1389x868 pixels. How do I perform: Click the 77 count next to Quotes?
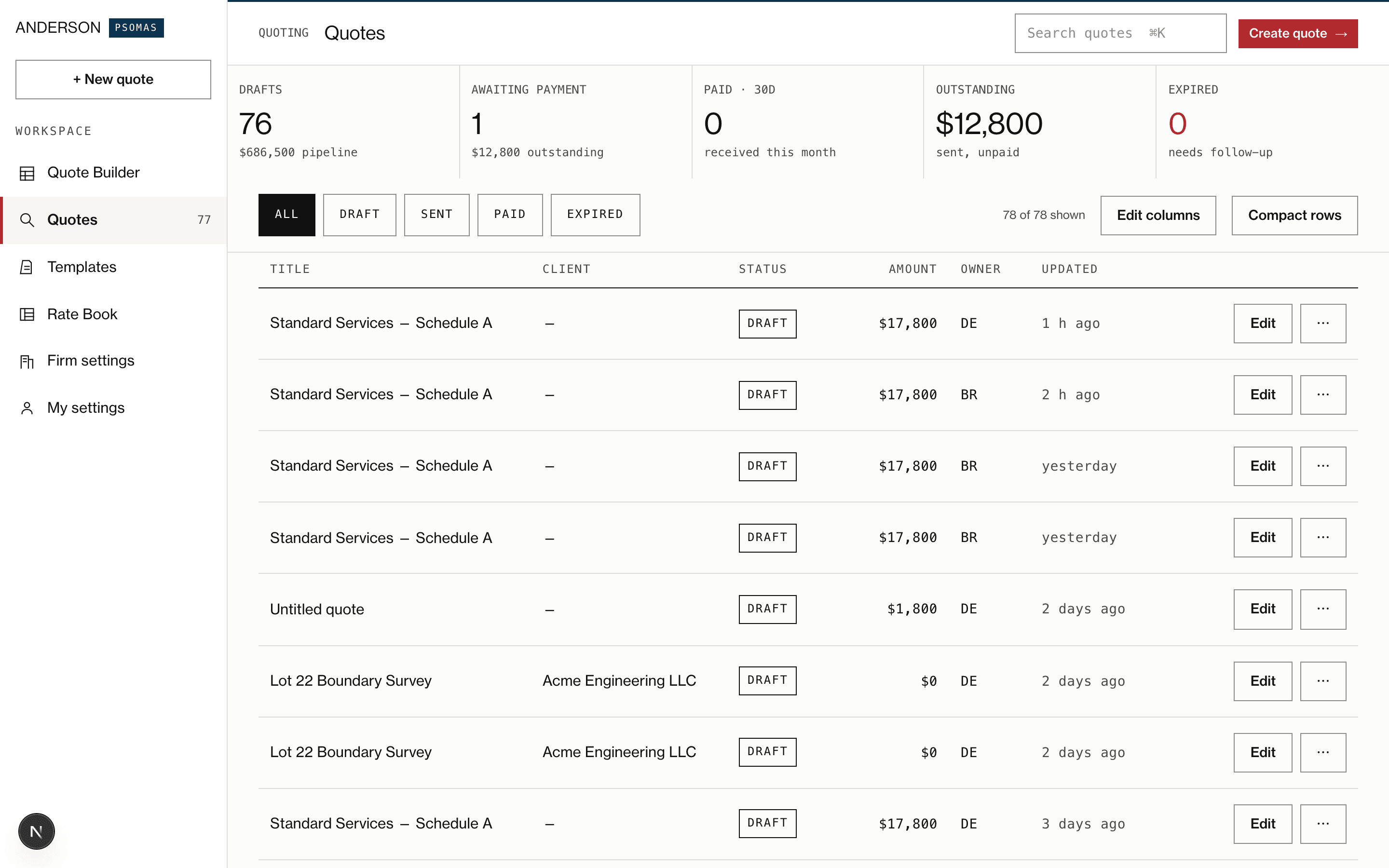coord(204,220)
